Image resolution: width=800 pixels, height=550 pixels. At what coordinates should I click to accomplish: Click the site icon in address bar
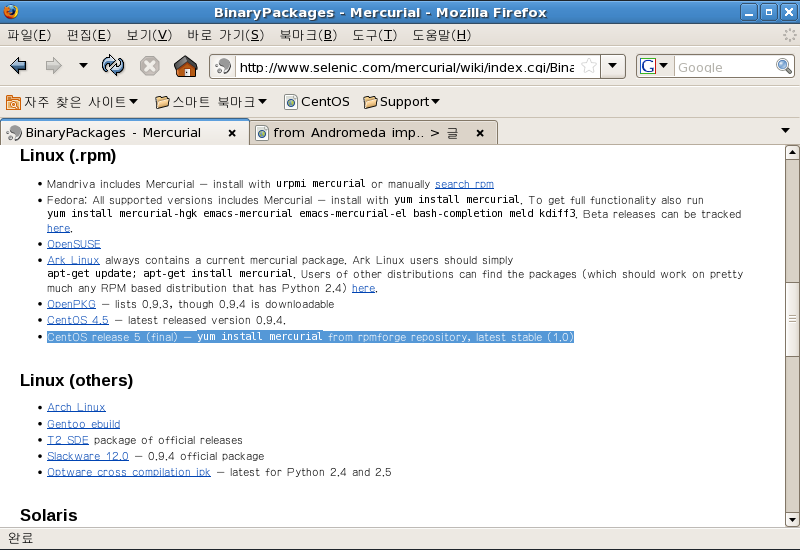click(223, 66)
